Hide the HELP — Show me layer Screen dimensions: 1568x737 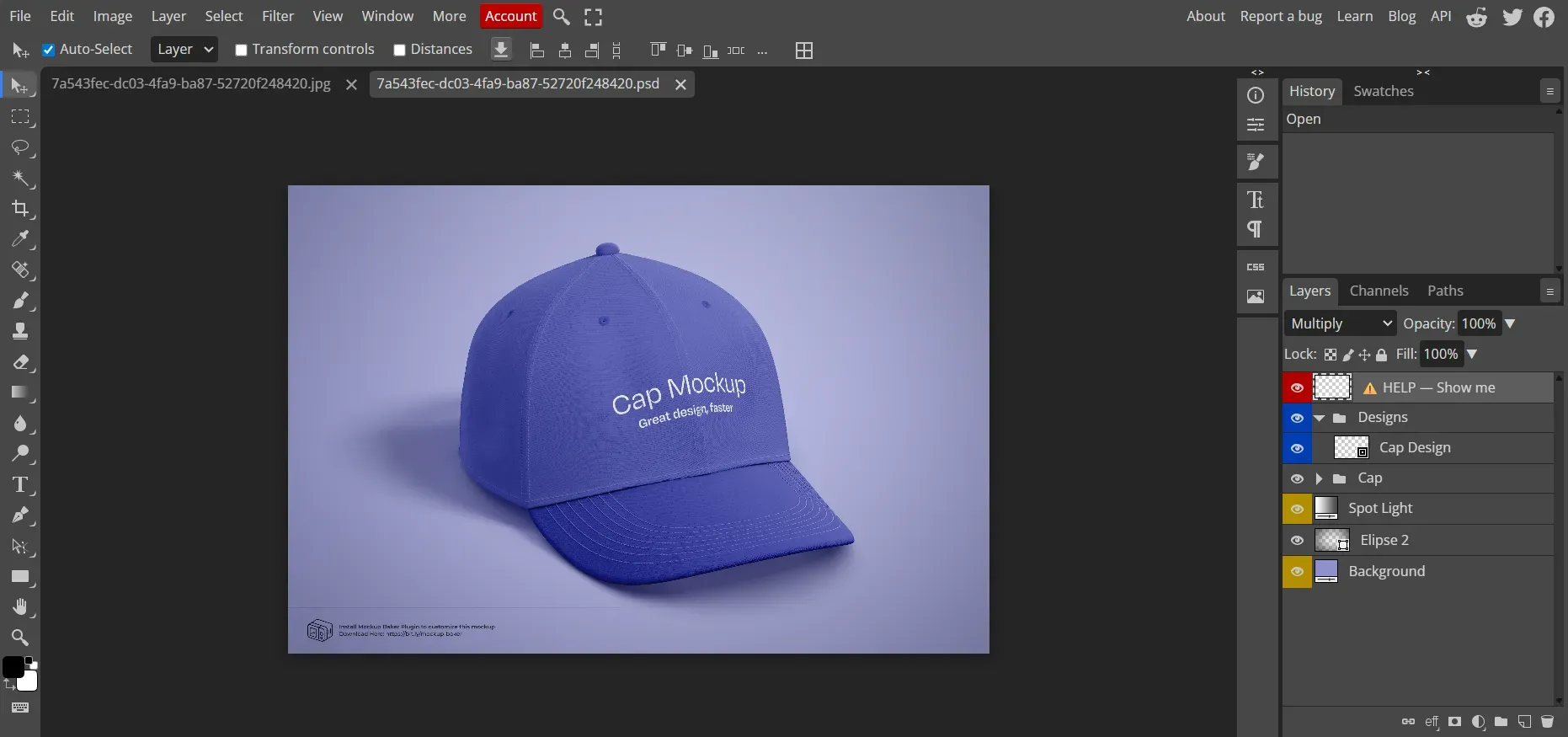pos(1297,387)
